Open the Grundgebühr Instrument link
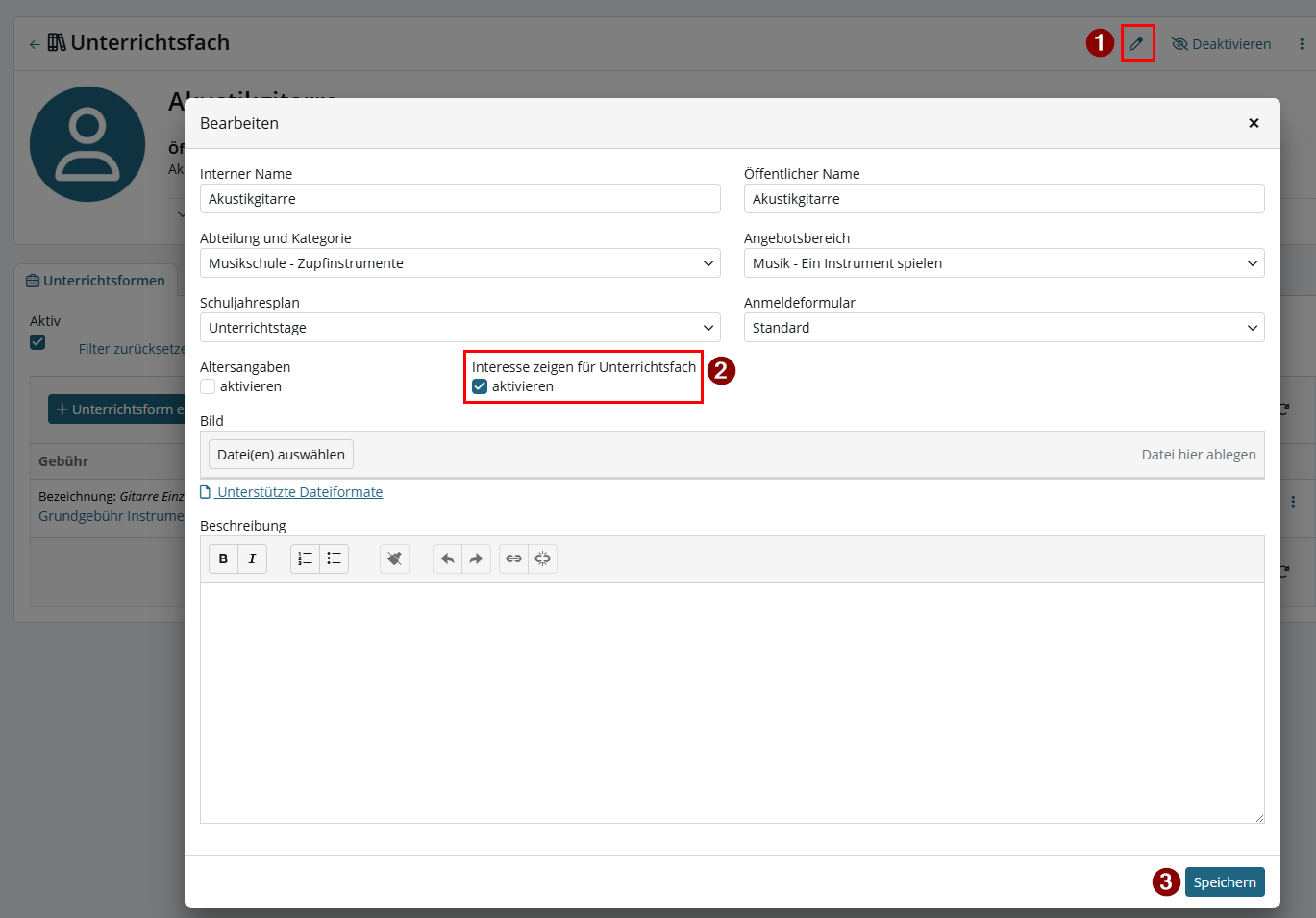This screenshot has height=918, width=1316. [x=112, y=516]
